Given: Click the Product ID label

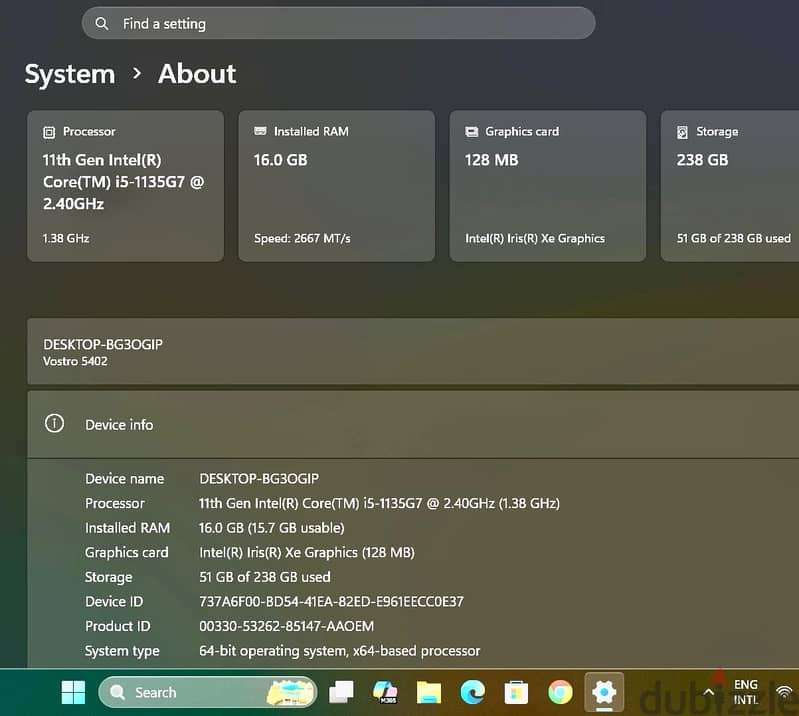Looking at the screenshot, I should [118, 626].
